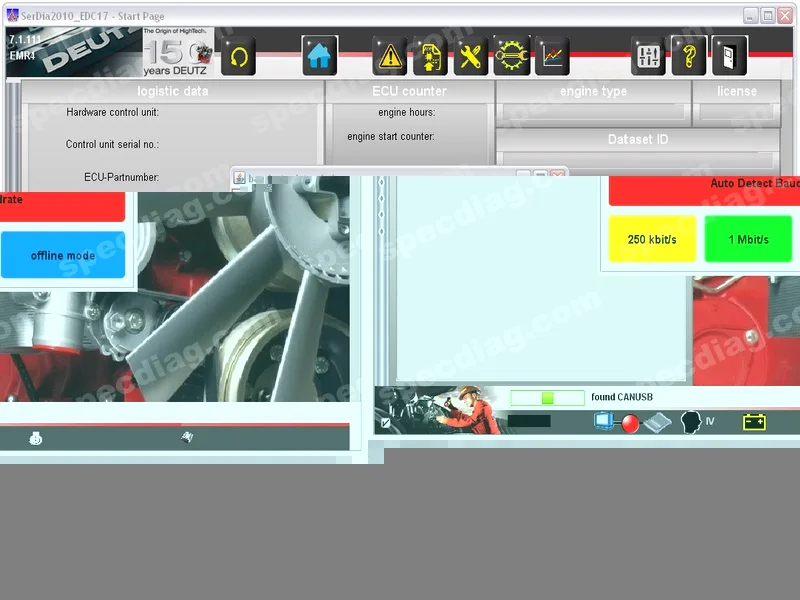Click the 'ECU-Partnumber:' label
Image resolution: width=800 pixels, height=600 pixels.
[x=121, y=177]
